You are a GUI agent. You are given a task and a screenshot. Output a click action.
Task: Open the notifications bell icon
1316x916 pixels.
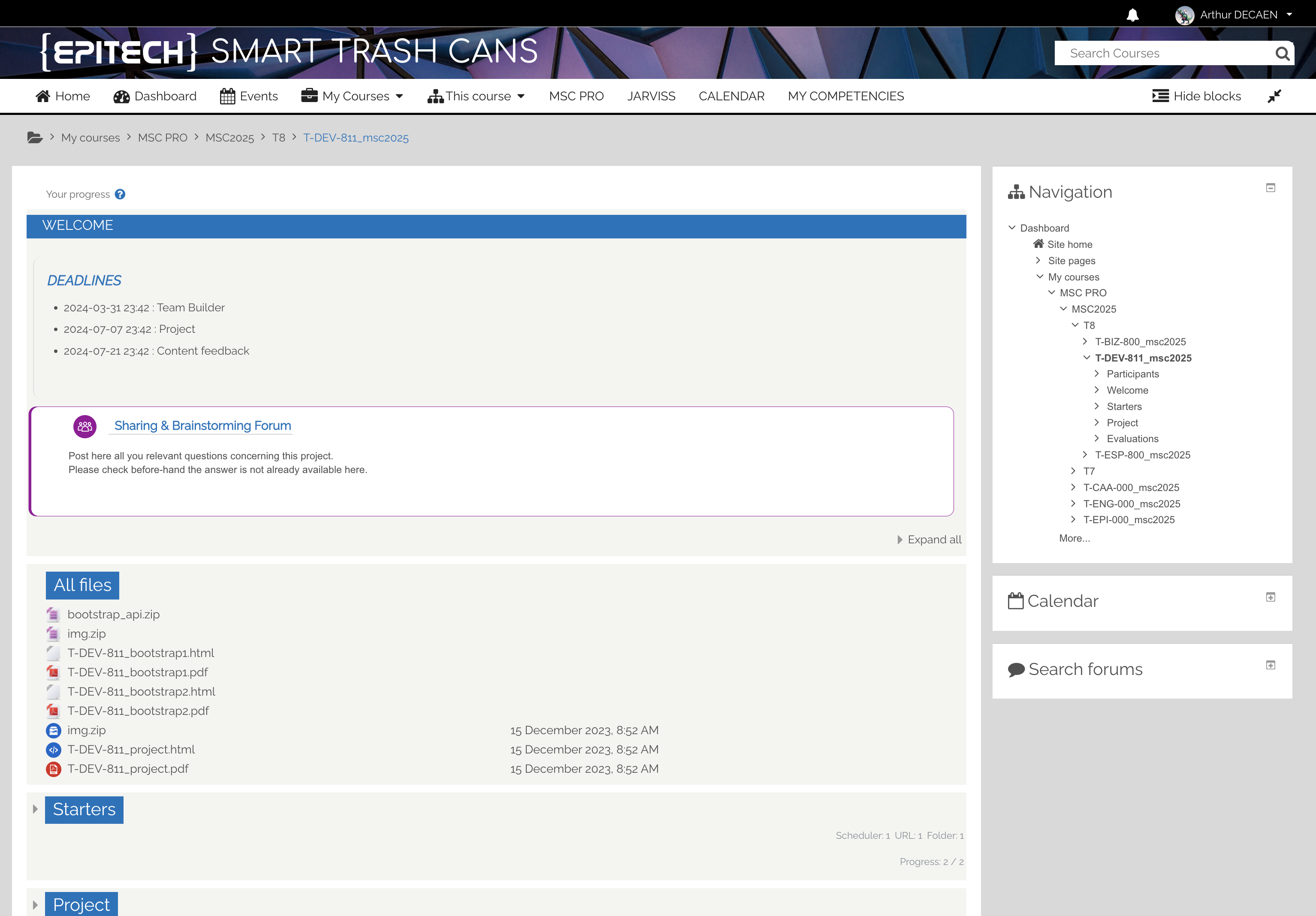click(1132, 15)
